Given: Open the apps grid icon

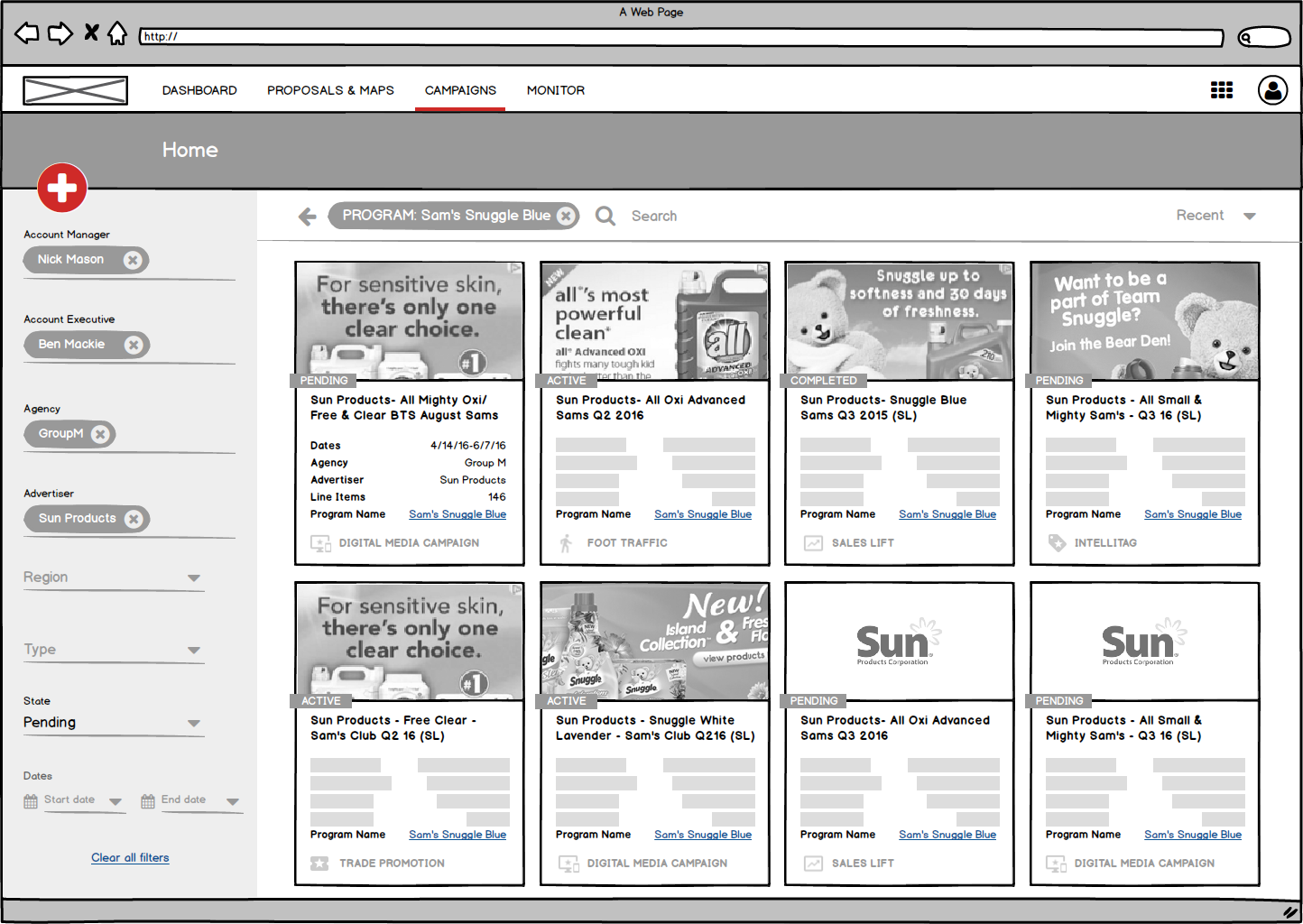Looking at the screenshot, I should [1222, 90].
